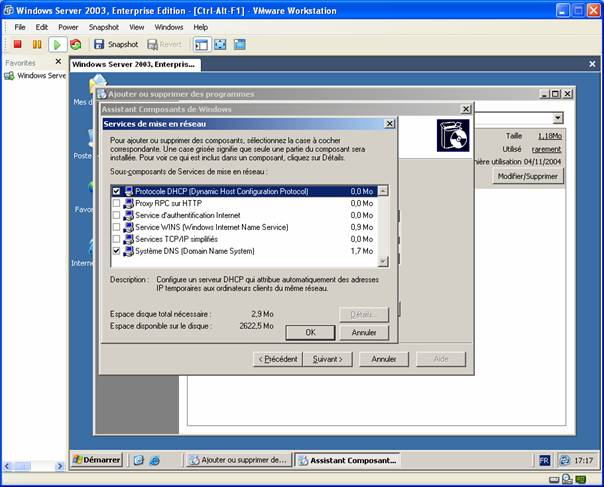Click Annuler in Services de mise en réseau
This screenshot has height=487, width=604.
tap(364, 333)
